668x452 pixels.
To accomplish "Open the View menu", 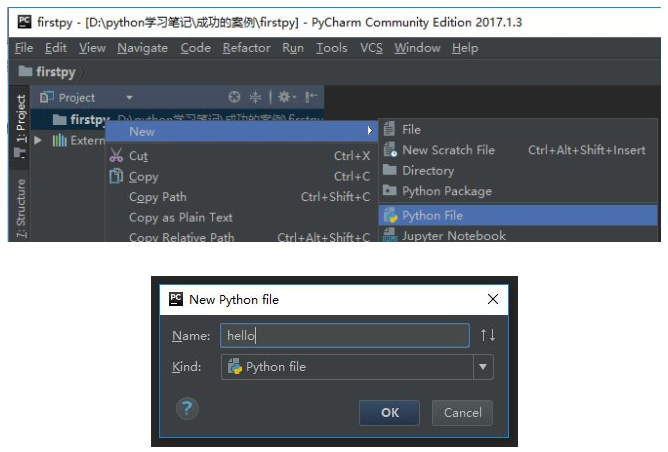I will tap(92, 48).
